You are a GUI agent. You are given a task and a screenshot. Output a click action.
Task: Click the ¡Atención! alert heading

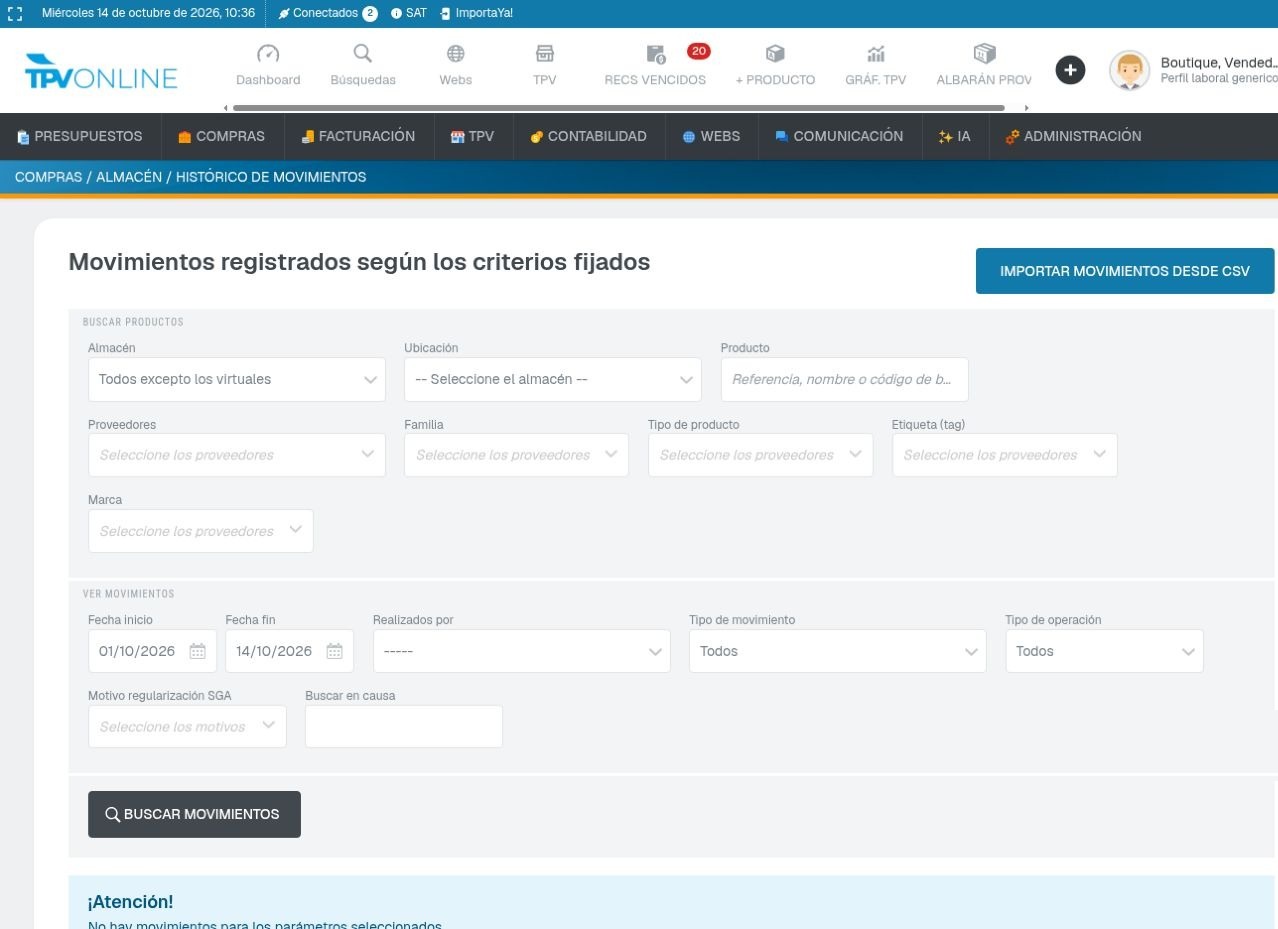(130, 902)
